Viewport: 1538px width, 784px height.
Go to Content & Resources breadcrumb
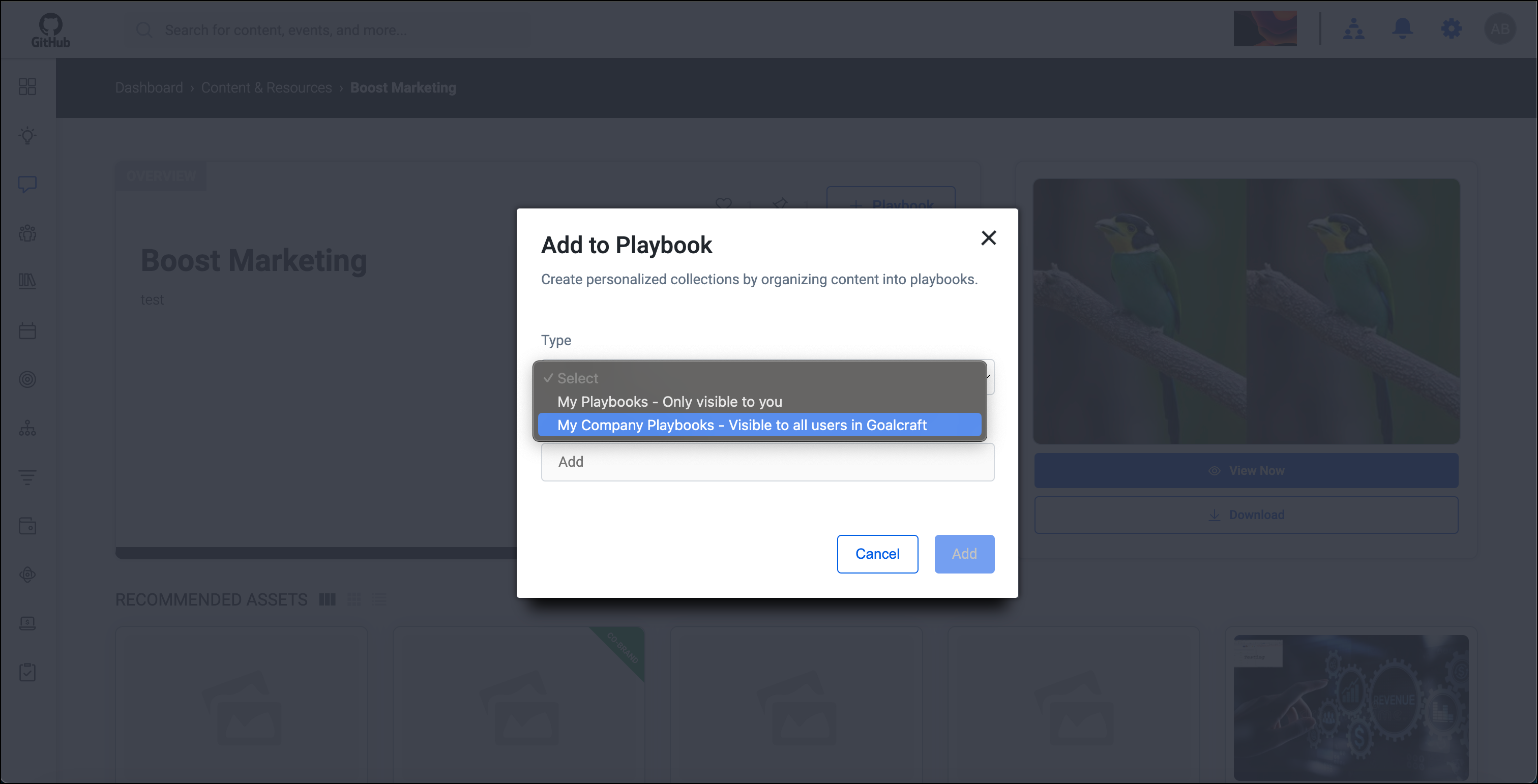tap(267, 88)
